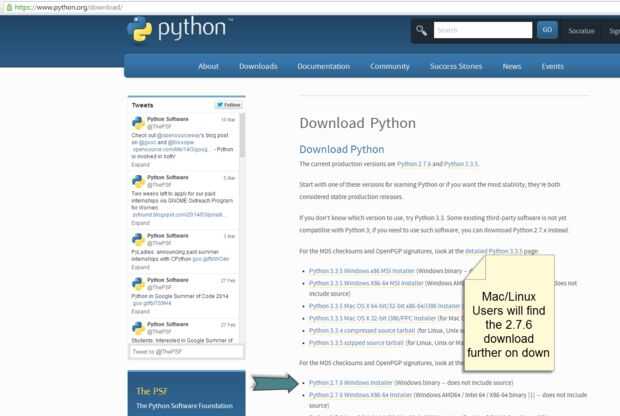Screen dimensions: 620x416
Task: Open the Downloads nav menu
Action: (x=258, y=66)
